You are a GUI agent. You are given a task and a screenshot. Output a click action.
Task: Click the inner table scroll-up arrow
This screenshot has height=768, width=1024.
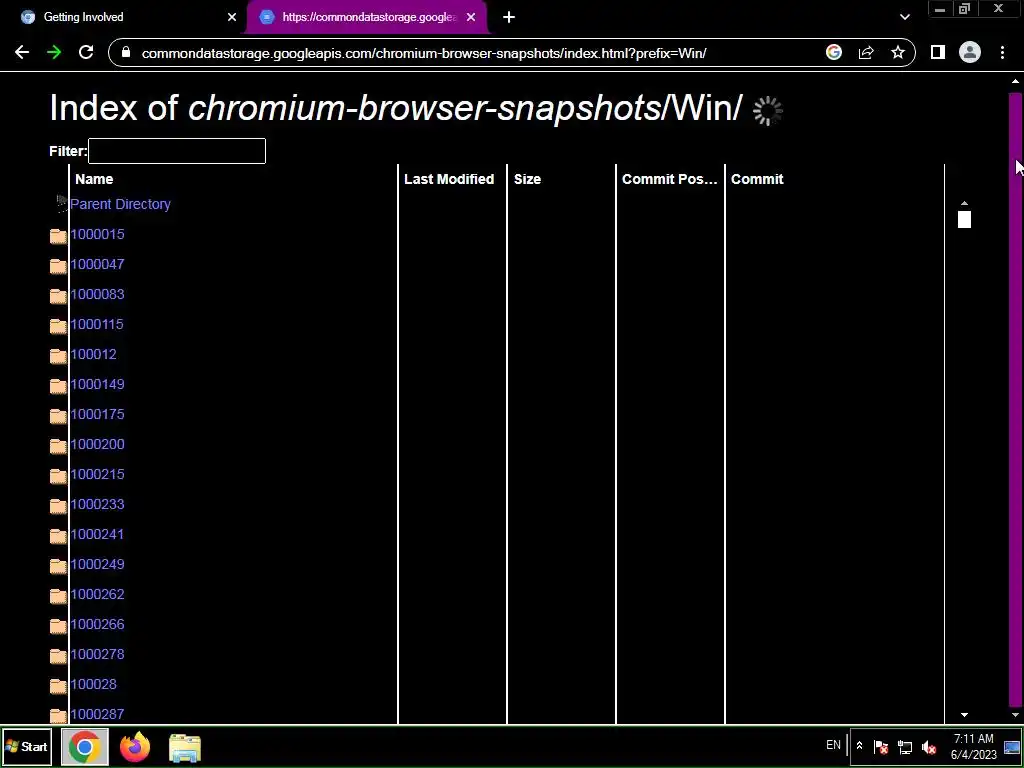pyautogui.click(x=964, y=203)
